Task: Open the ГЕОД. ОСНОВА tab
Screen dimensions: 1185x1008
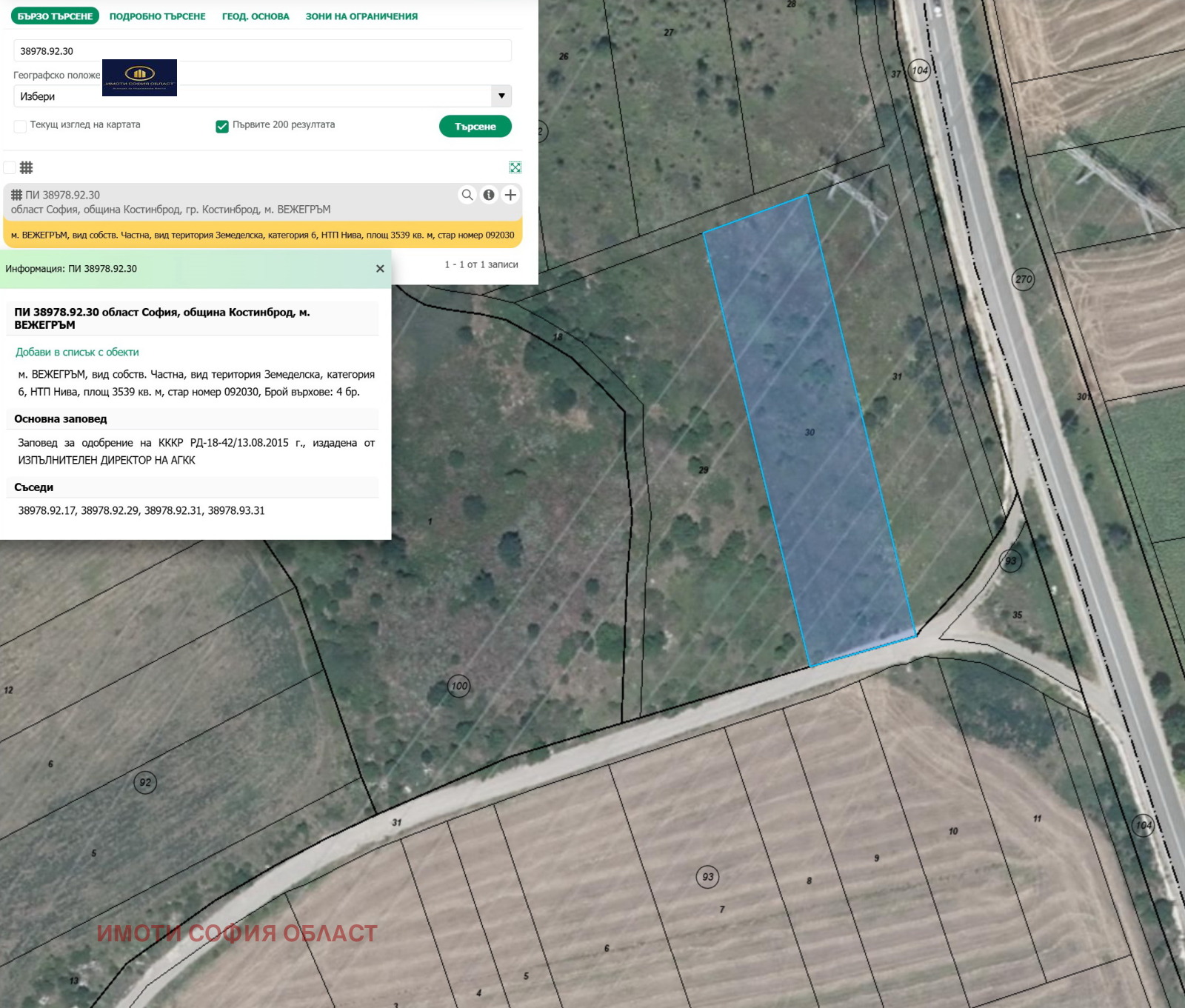Action: (256, 16)
